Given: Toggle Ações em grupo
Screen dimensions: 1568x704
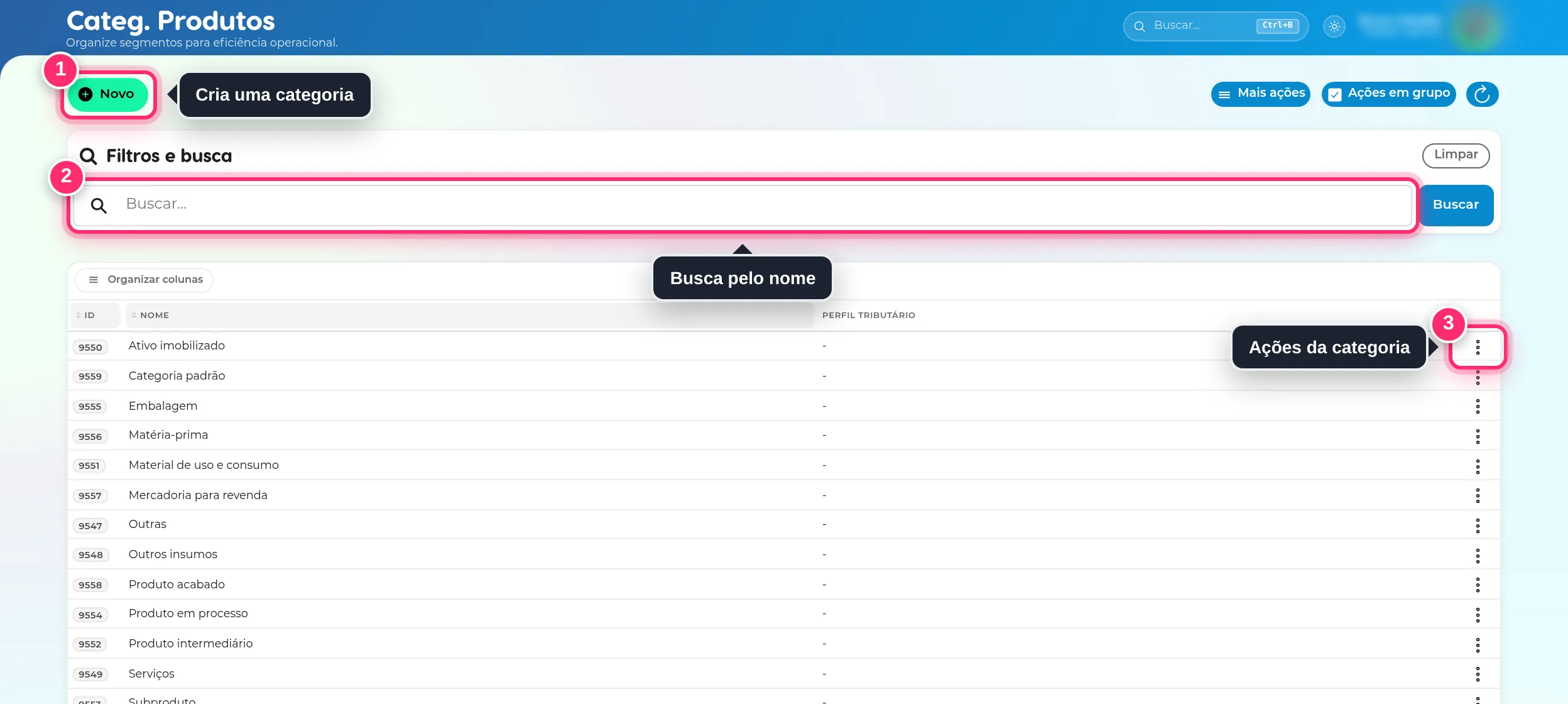Looking at the screenshot, I should coord(1388,94).
